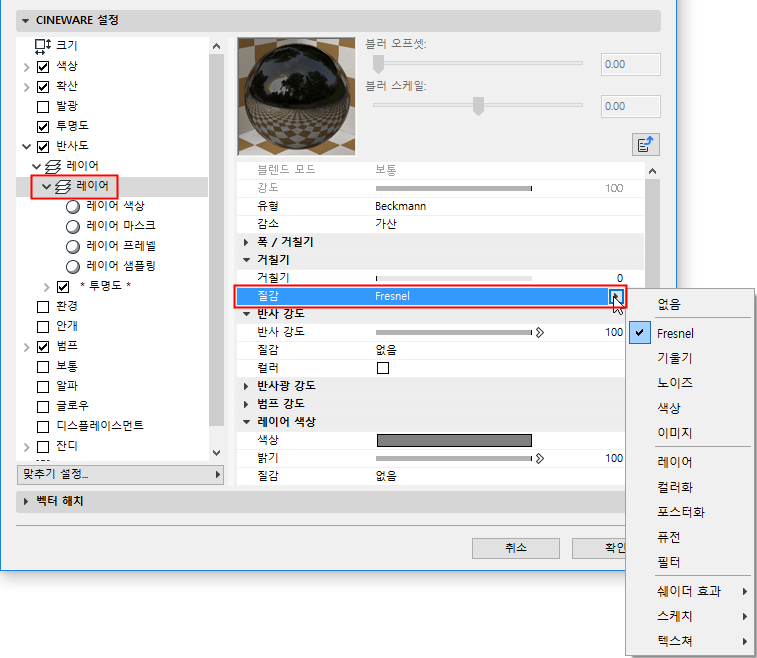Screen dimensions: 757x658
Task: Enable the 알파 channel checkbox
Action: click(x=43, y=387)
